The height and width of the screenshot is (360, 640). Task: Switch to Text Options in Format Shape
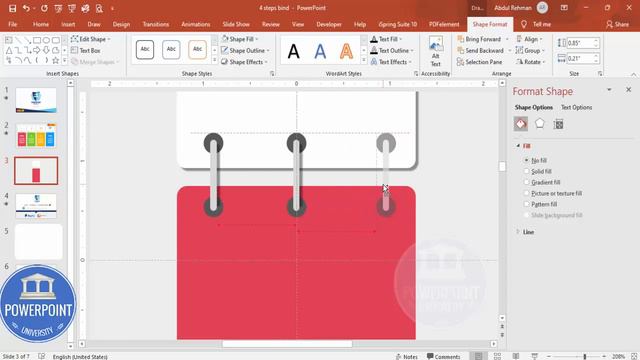coord(576,107)
